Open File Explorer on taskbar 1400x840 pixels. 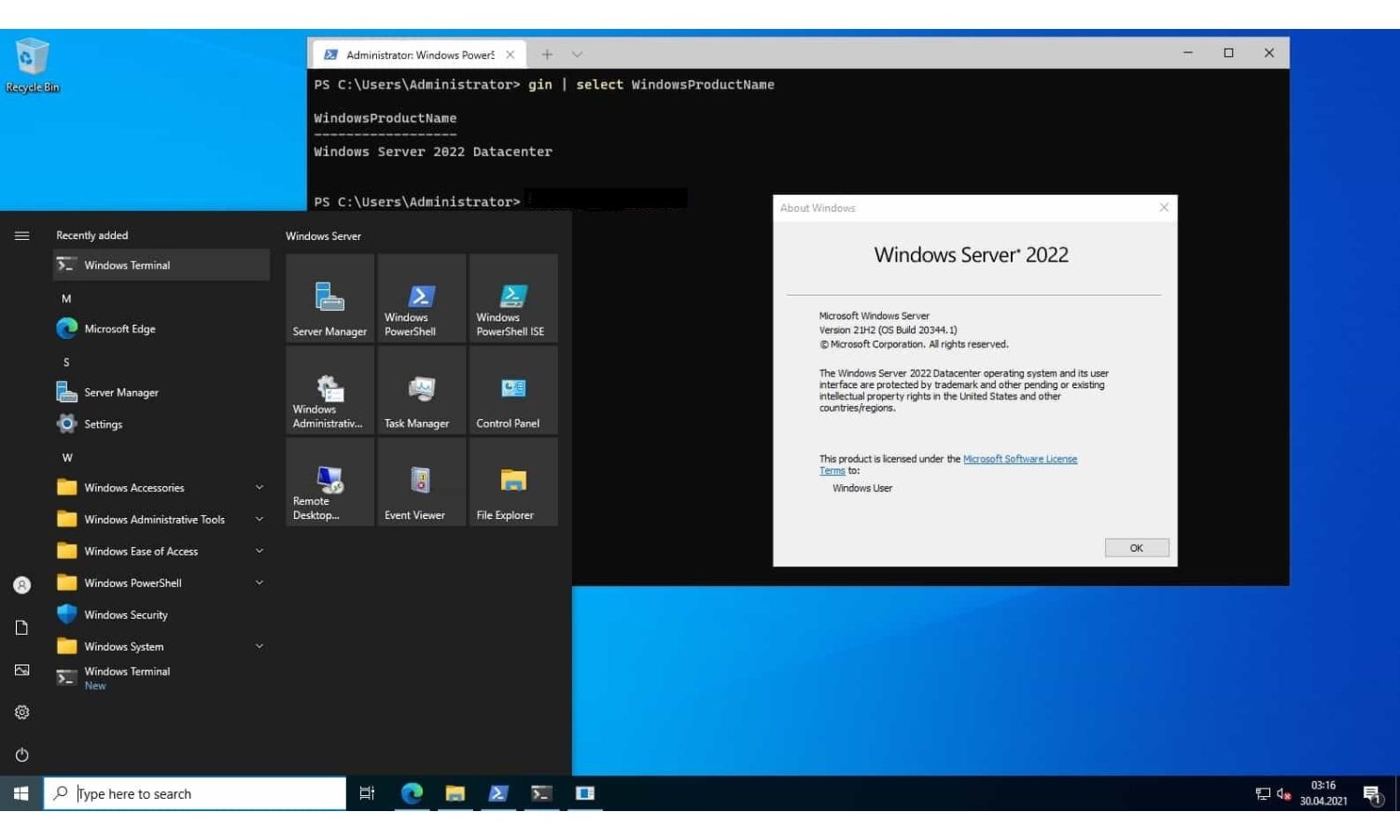[x=455, y=793]
